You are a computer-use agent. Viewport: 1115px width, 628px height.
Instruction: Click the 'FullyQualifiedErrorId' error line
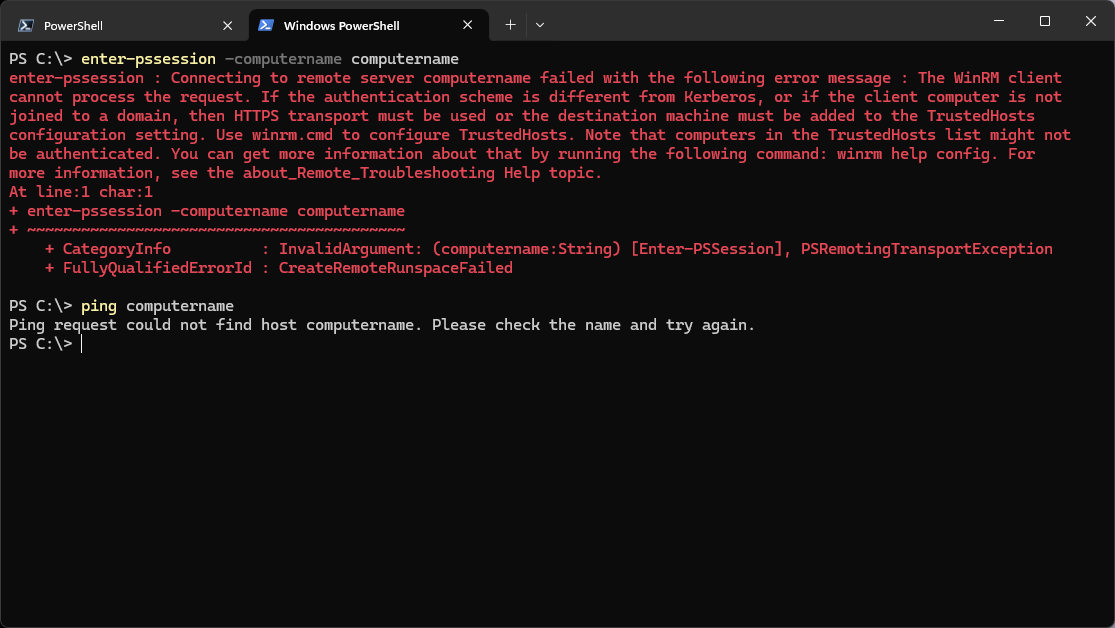[278, 268]
